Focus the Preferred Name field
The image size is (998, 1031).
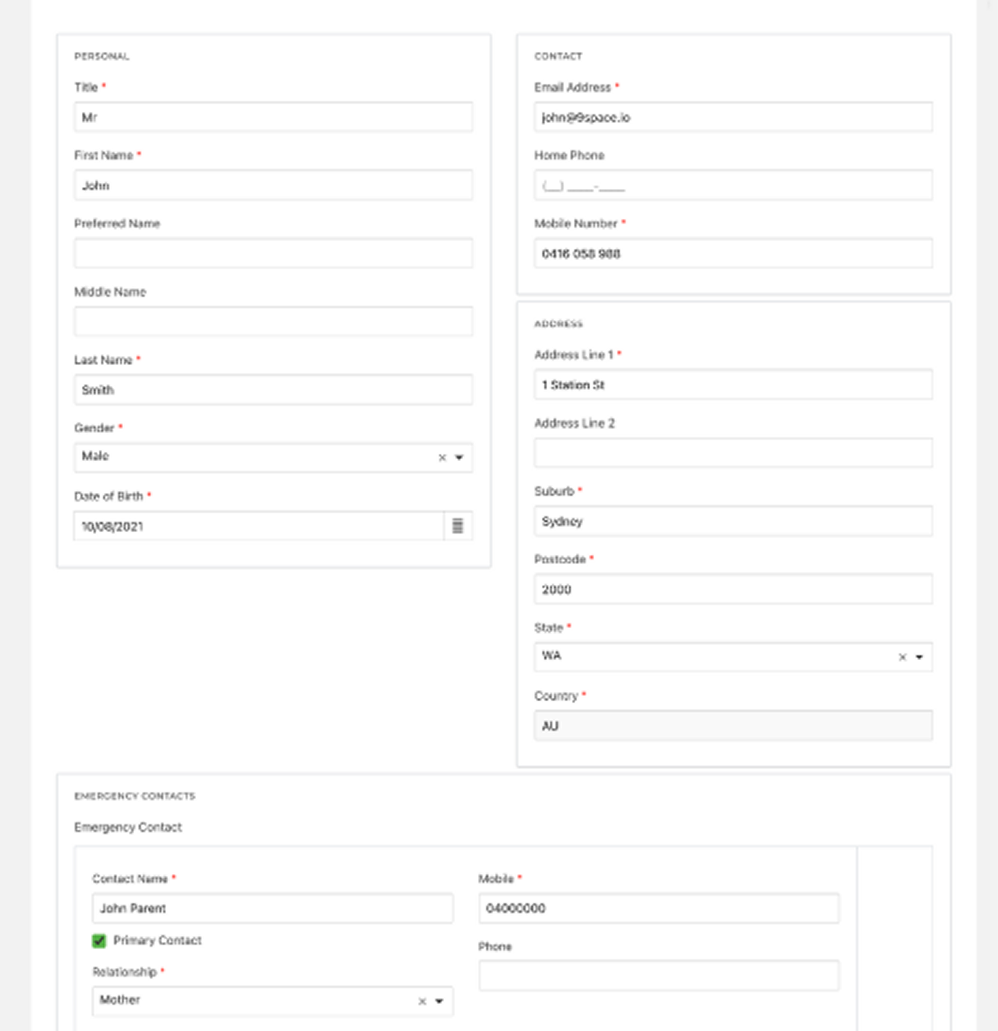272,253
